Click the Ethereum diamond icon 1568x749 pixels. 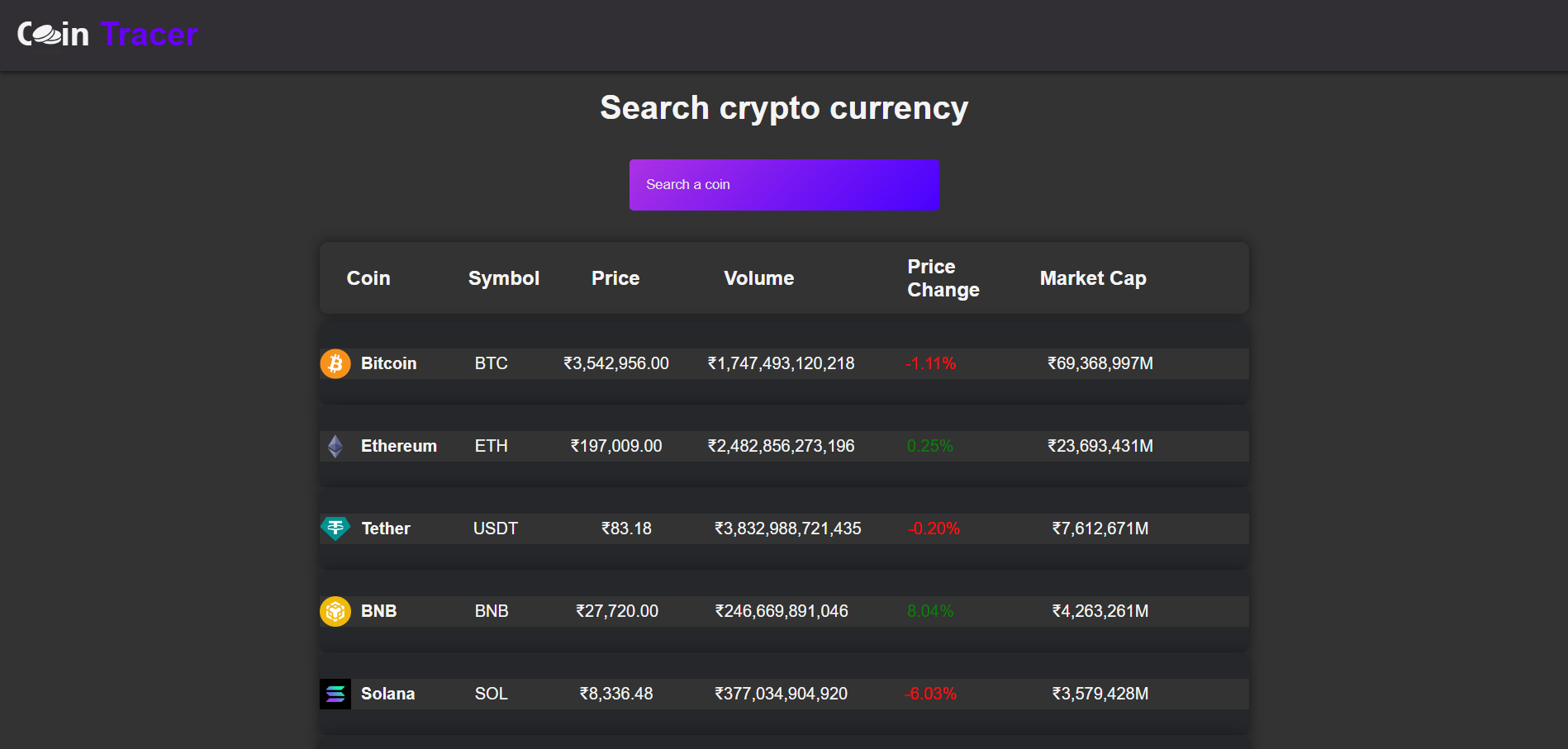[335, 446]
